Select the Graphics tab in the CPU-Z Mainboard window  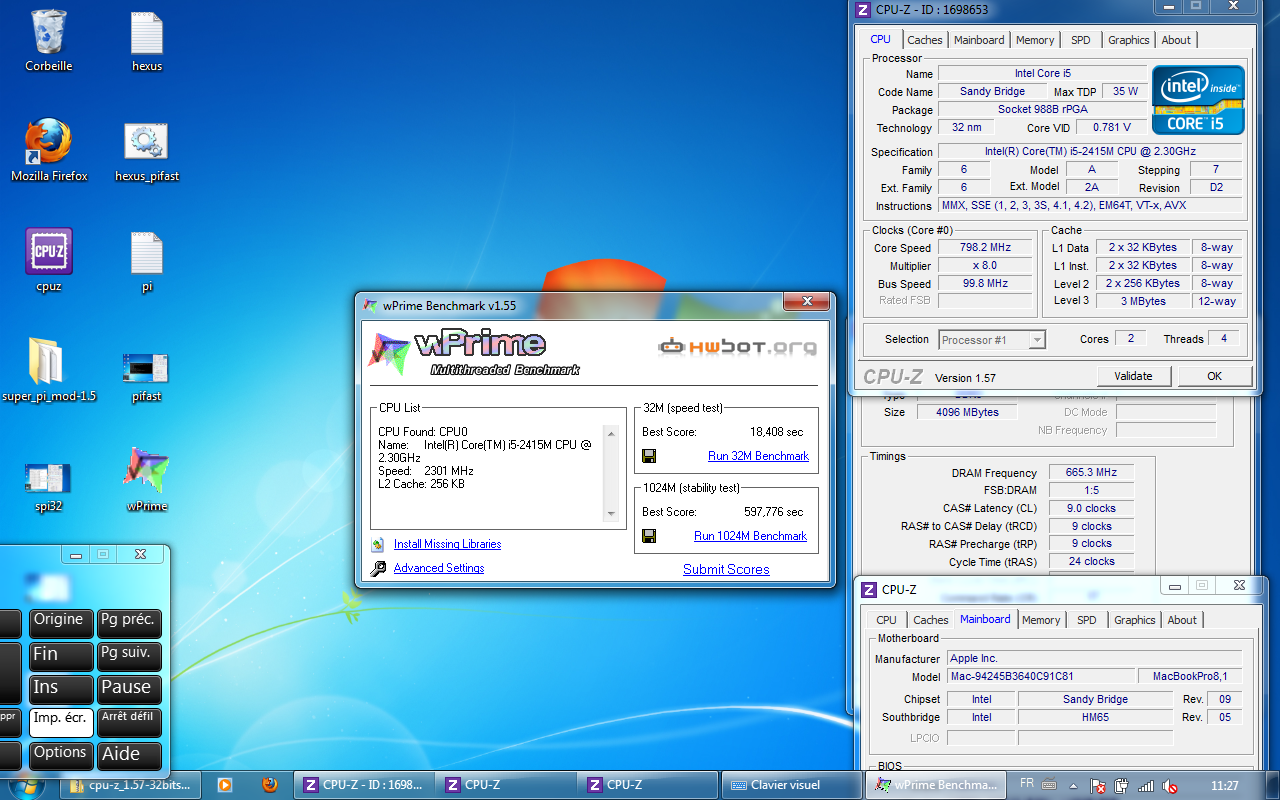(x=1135, y=620)
